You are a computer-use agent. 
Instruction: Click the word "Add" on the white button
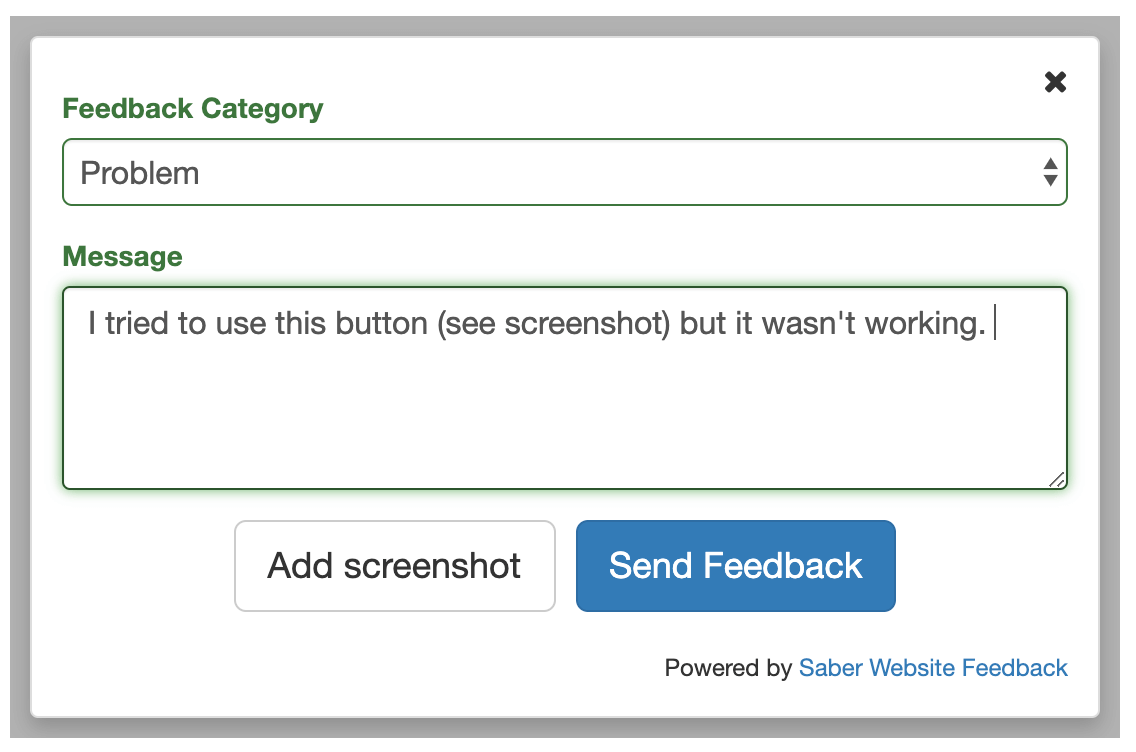pyautogui.click(x=300, y=566)
